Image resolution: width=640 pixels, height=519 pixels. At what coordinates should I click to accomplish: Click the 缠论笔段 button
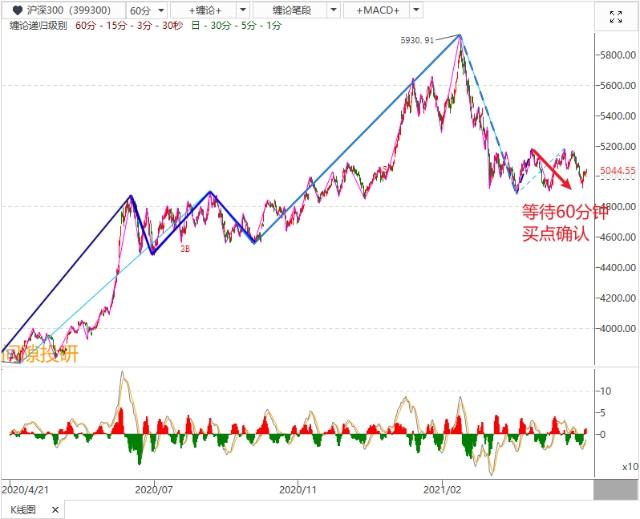(291, 10)
